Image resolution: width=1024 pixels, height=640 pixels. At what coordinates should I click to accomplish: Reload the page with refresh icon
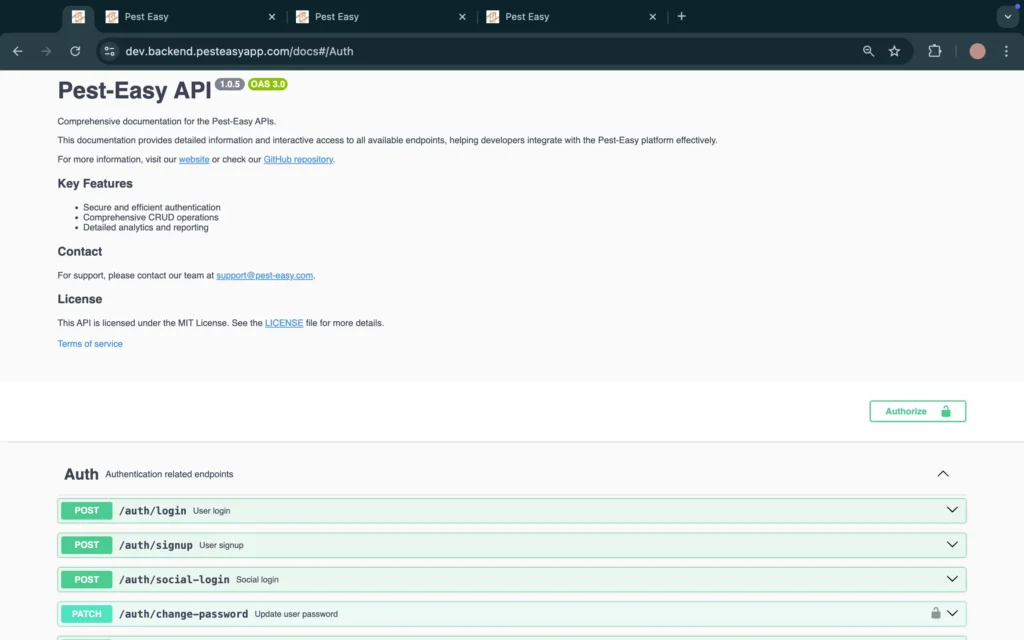click(x=75, y=51)
